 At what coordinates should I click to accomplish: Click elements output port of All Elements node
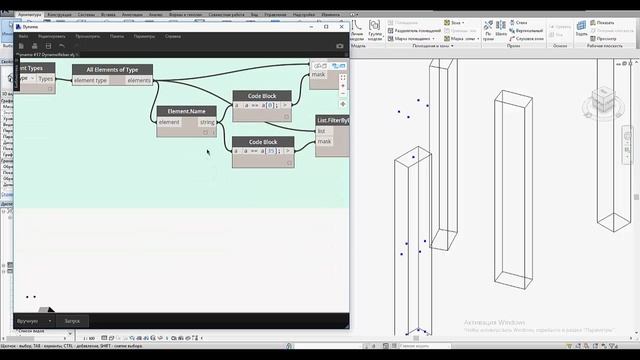(x=139, y=80)
